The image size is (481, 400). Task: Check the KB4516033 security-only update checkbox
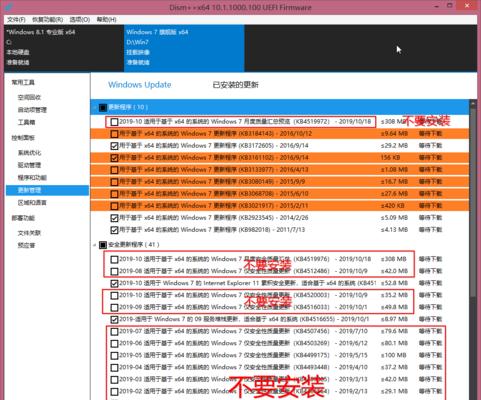[x=114, y=307]
